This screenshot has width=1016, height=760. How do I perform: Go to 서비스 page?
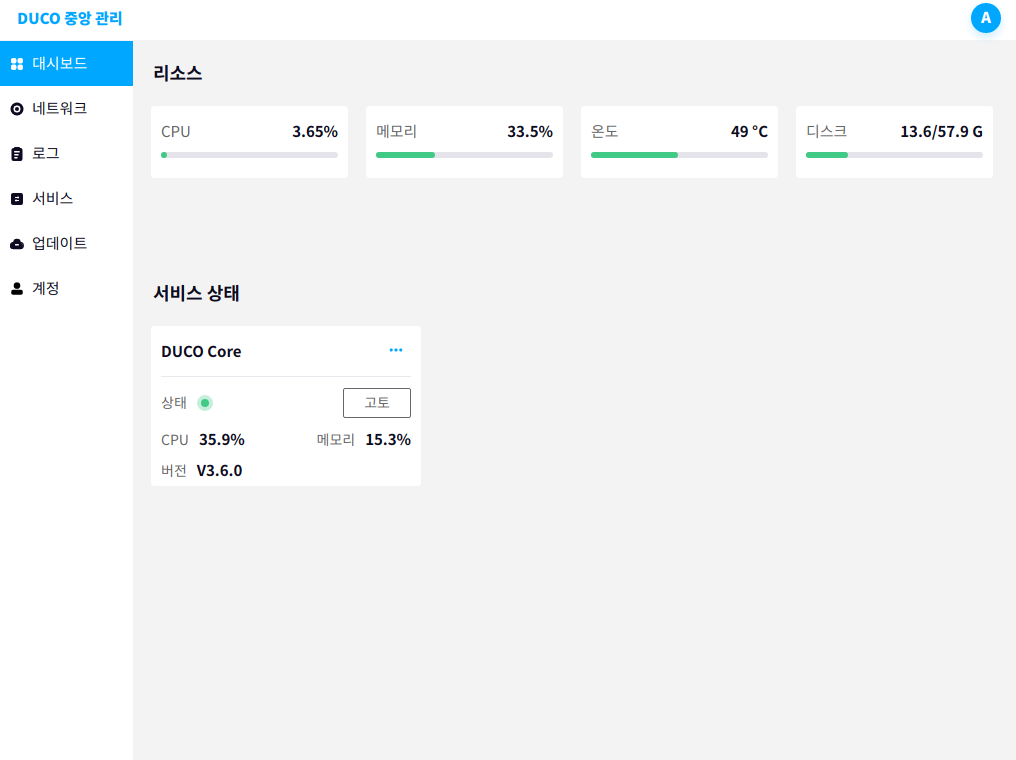pos(66,199)
